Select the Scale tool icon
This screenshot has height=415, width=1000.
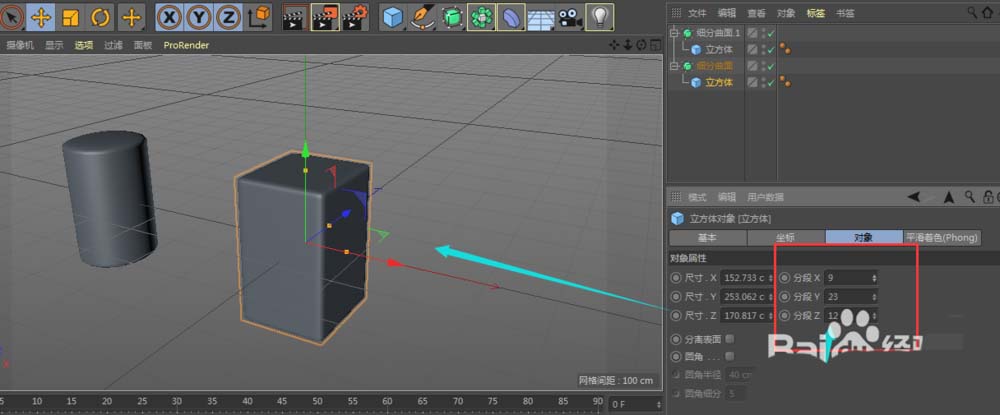[71, 17]
